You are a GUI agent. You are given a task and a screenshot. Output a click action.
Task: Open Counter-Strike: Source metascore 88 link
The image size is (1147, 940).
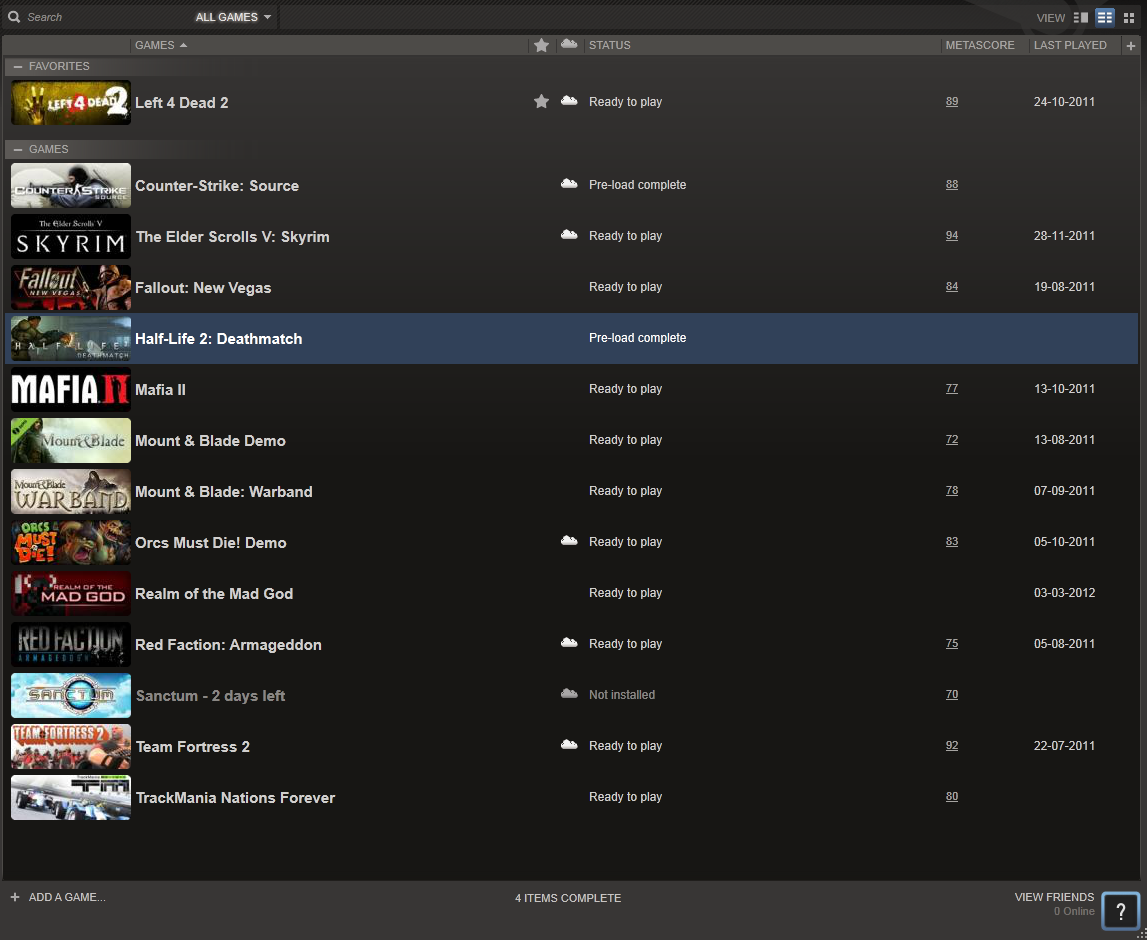coord(952,184)
